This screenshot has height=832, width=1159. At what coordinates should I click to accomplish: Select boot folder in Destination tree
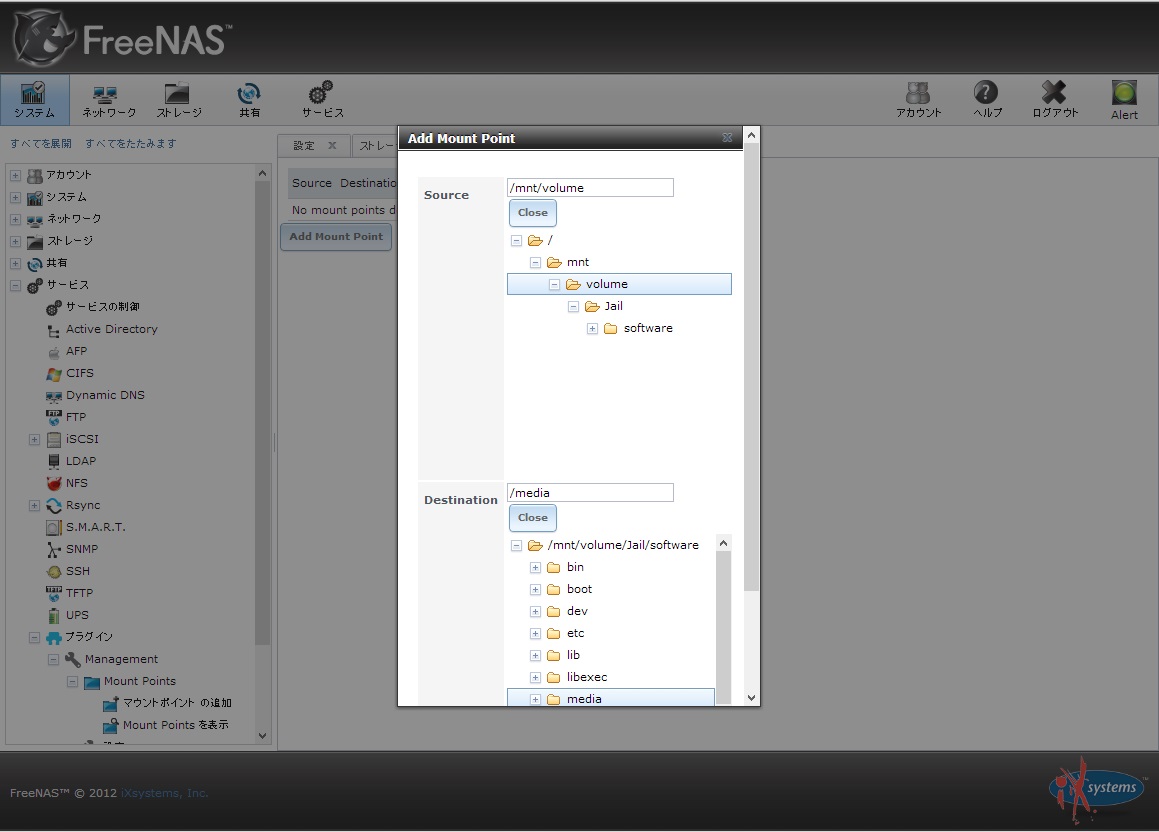coord(580,589)
